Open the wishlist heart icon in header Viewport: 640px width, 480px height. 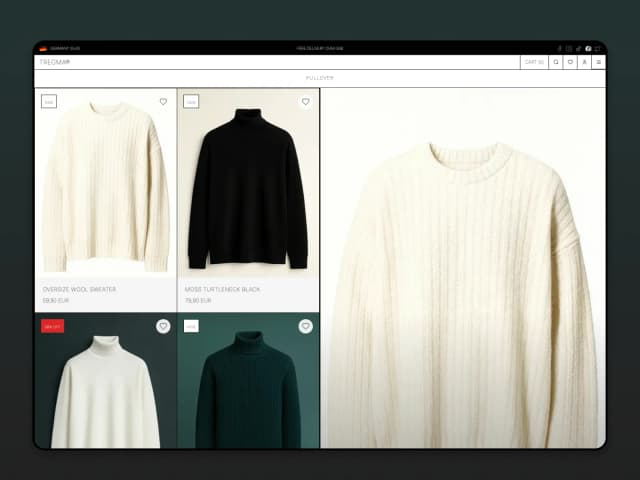pyautogui.click(x=570, y=62)
